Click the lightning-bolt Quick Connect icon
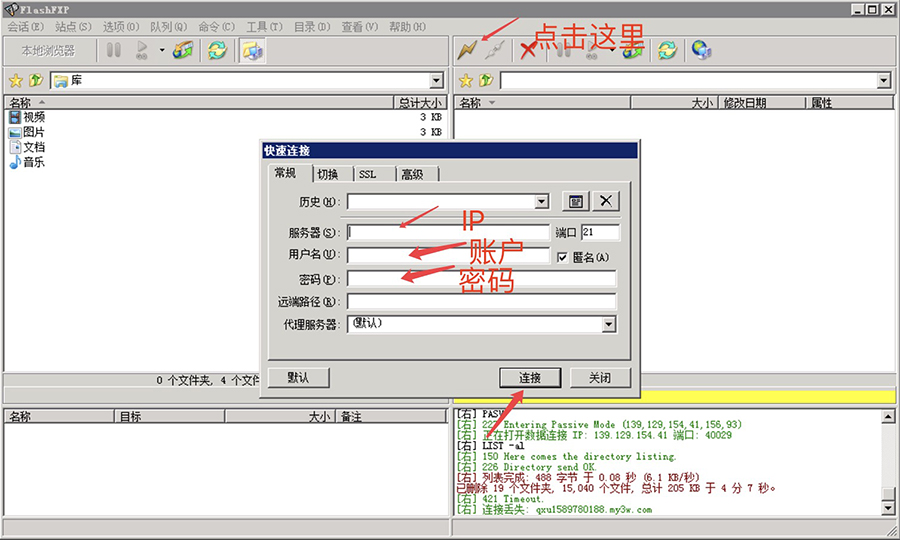The width and height of the screenshot is (900, 540). pos(467,50)
